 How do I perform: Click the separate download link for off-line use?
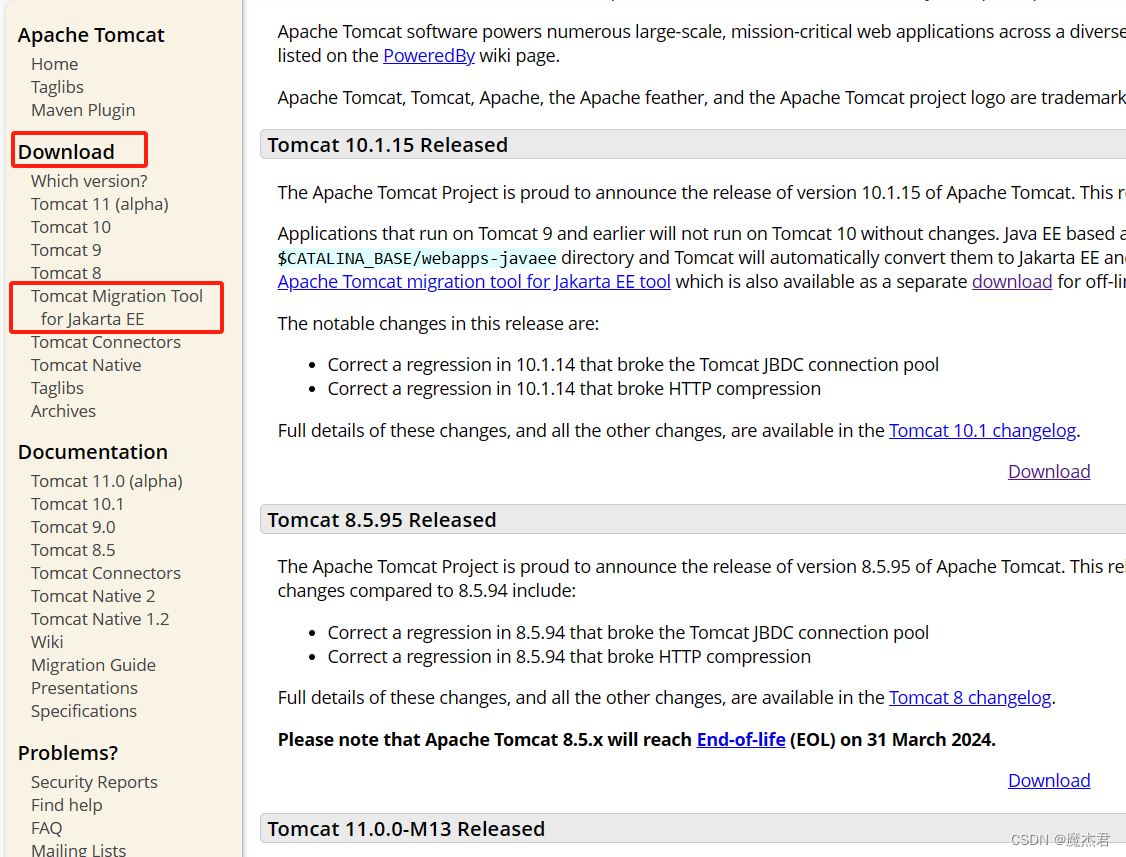(x=1012, y=281)
